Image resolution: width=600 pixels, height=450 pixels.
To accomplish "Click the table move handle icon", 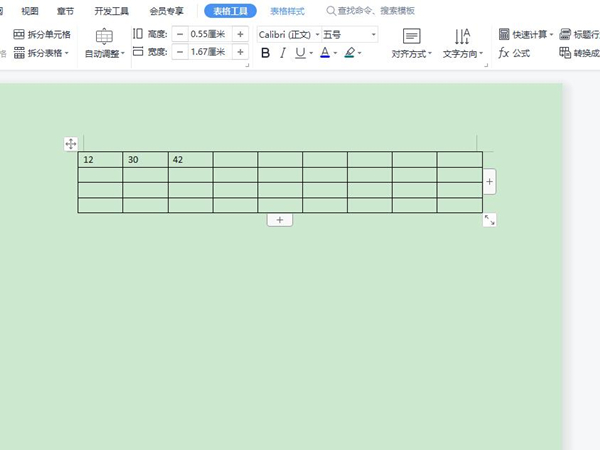I will point(71,144).
